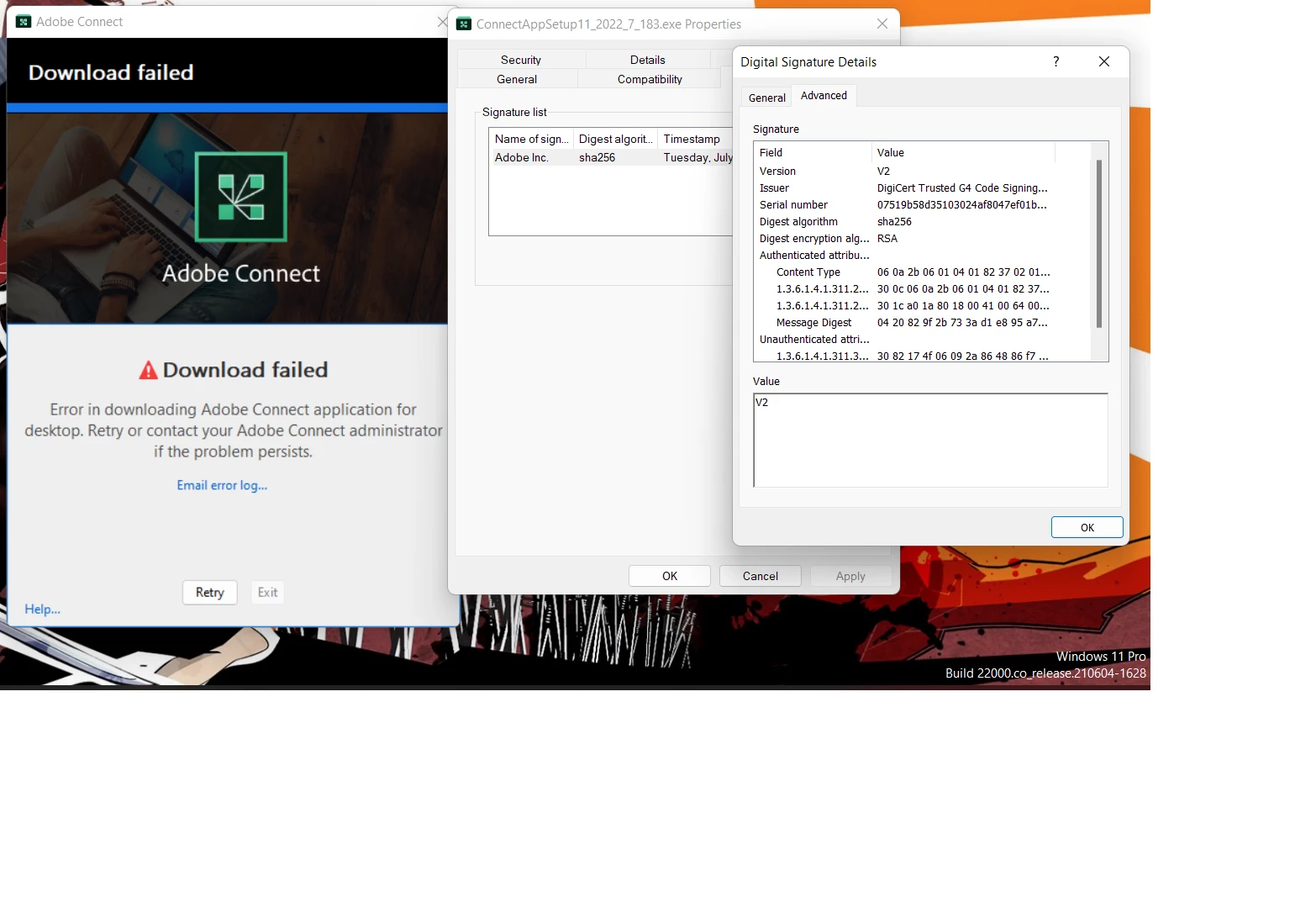Click the Apply button in Properties
This screenshot has height=908, width=1316.
[x=850, y=576]
